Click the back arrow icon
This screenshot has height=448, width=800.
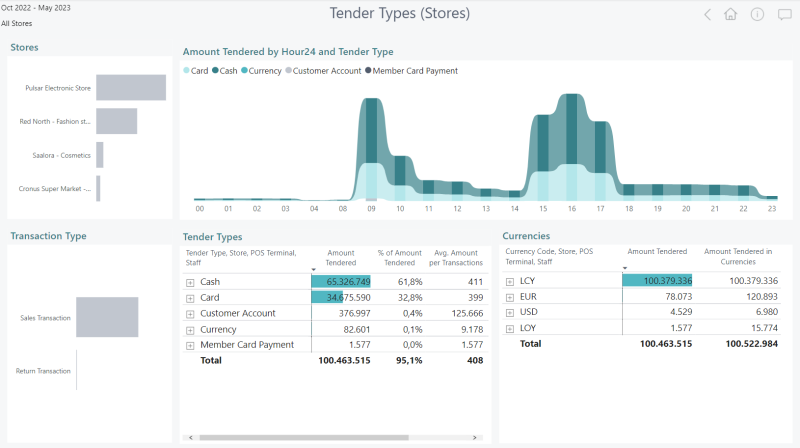tap(707, 14)
